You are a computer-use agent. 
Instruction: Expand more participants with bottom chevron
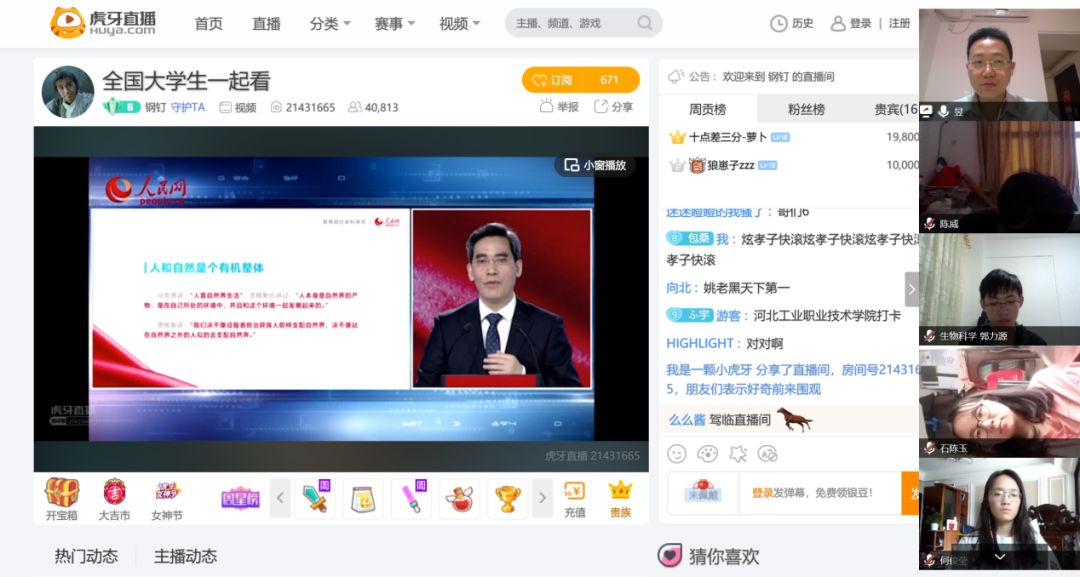[999, 556]
